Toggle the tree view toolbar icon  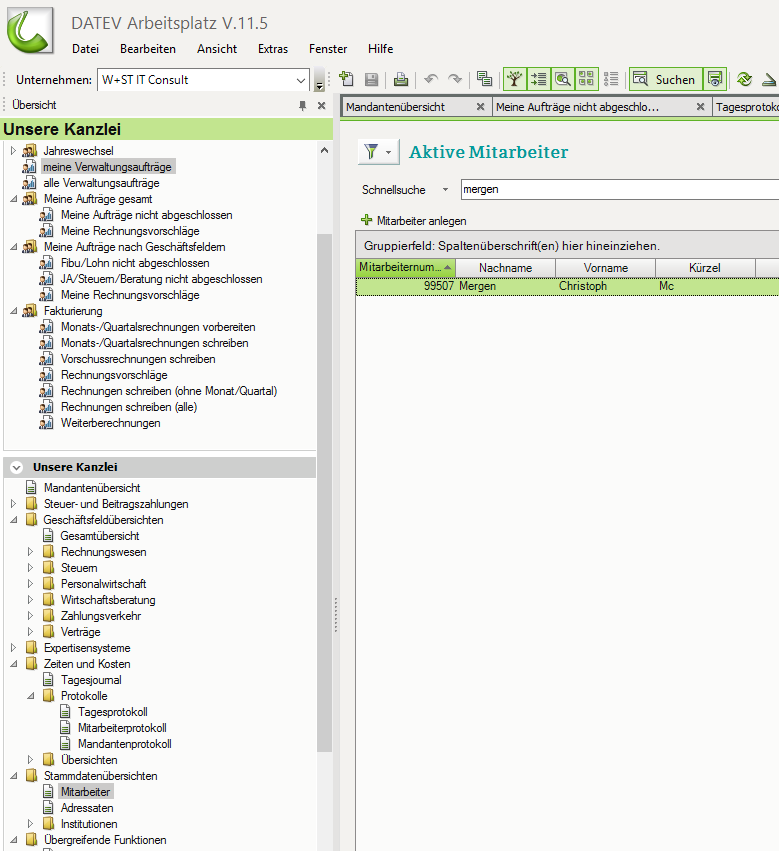click(515, 79)
